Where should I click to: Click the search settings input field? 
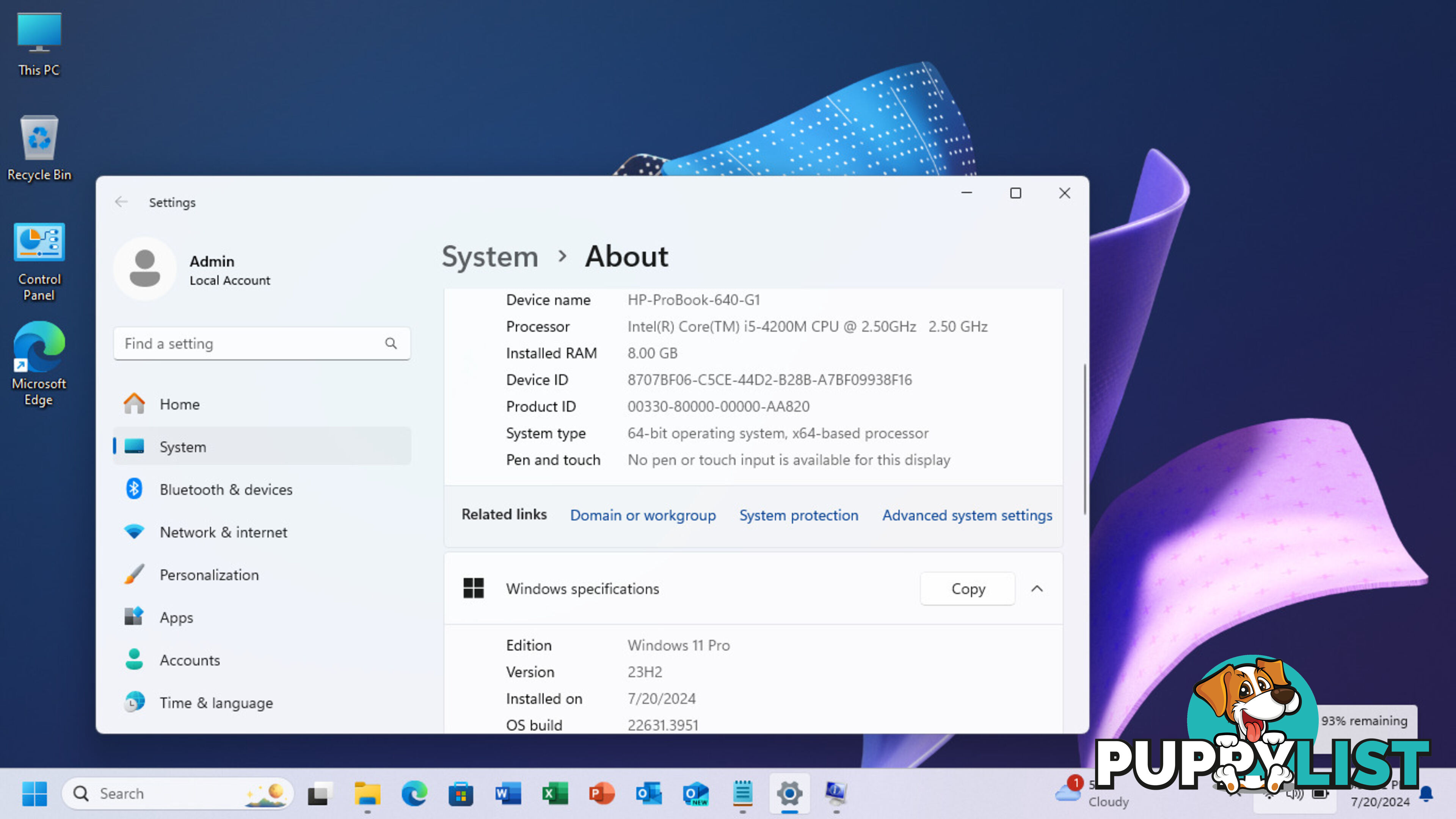[x=261, y=343]
